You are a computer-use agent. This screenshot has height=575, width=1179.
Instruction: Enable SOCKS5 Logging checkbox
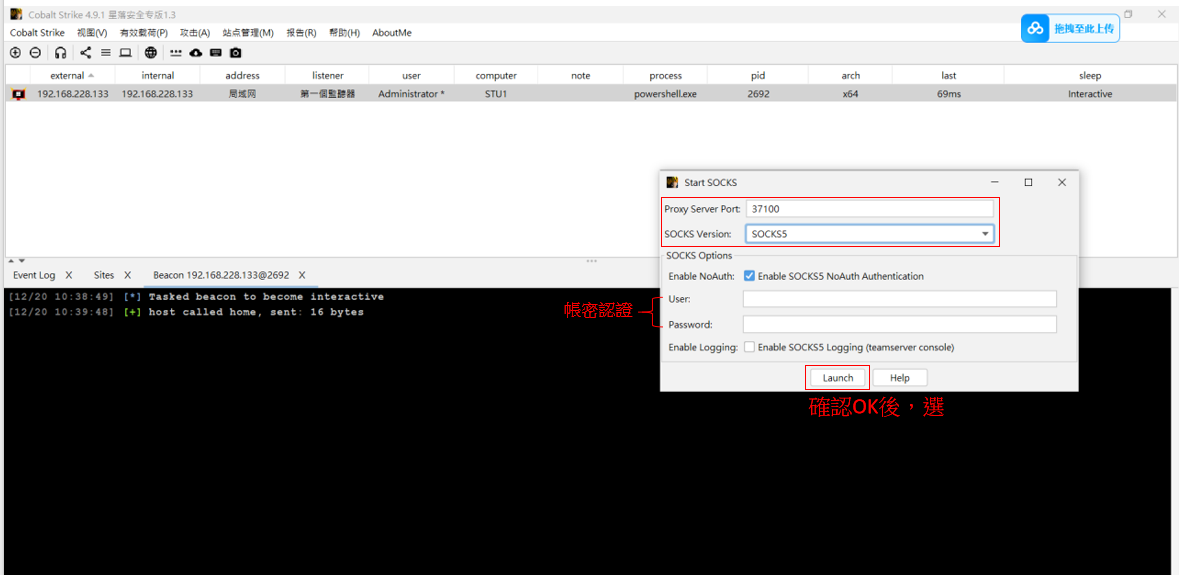pyautogui.click(x=749, y=347)
